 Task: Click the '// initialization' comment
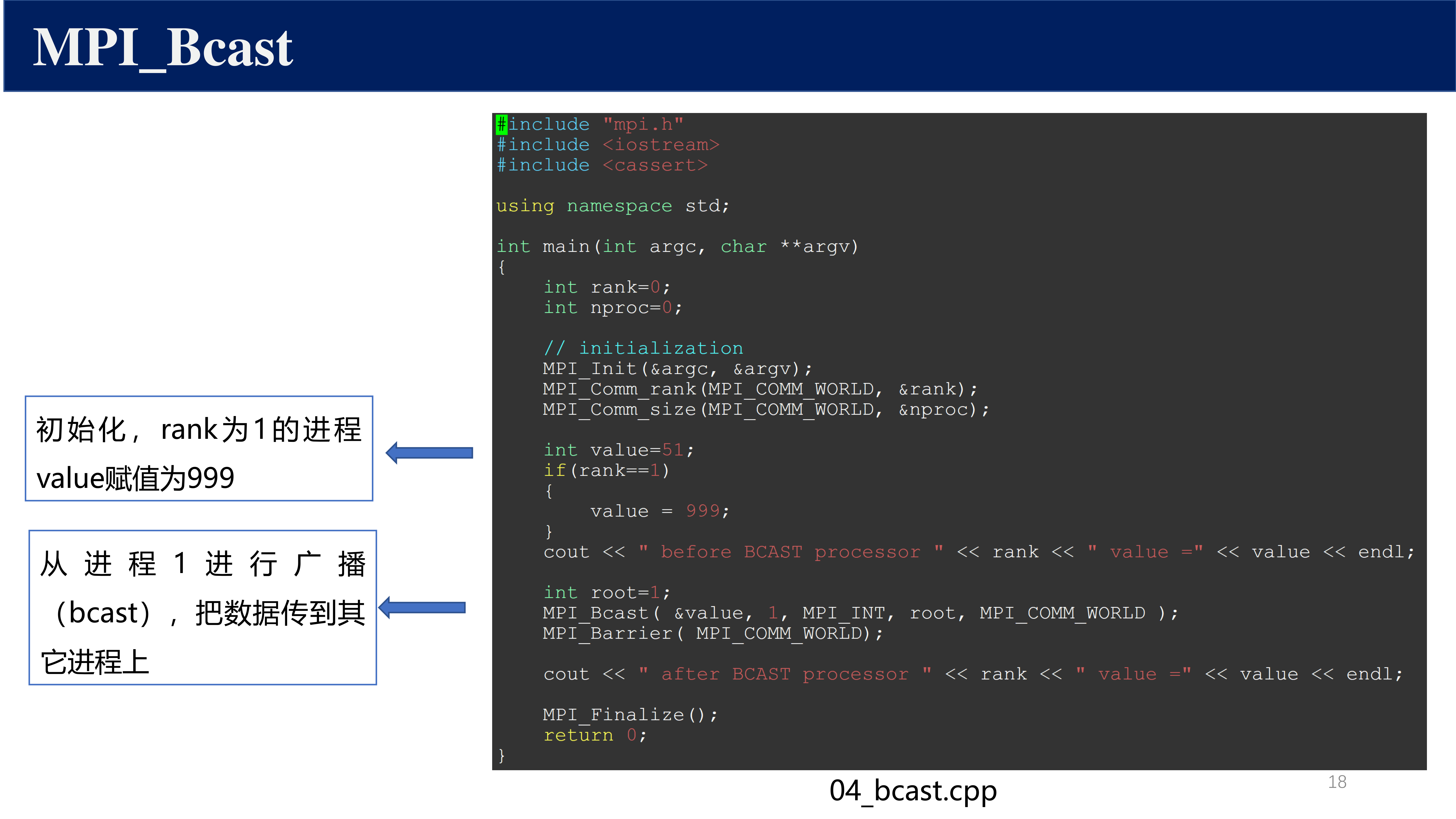(x=643, y=348)
